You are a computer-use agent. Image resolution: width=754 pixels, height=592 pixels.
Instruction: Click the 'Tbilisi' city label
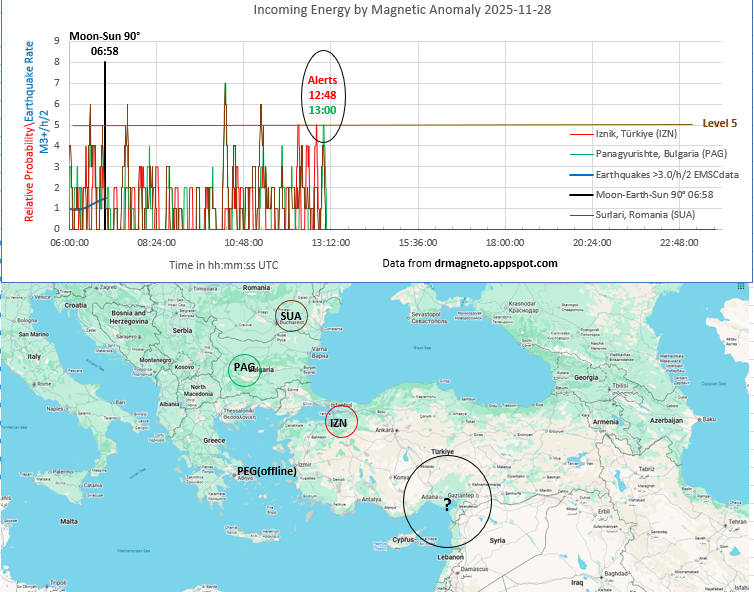(620, 386)
